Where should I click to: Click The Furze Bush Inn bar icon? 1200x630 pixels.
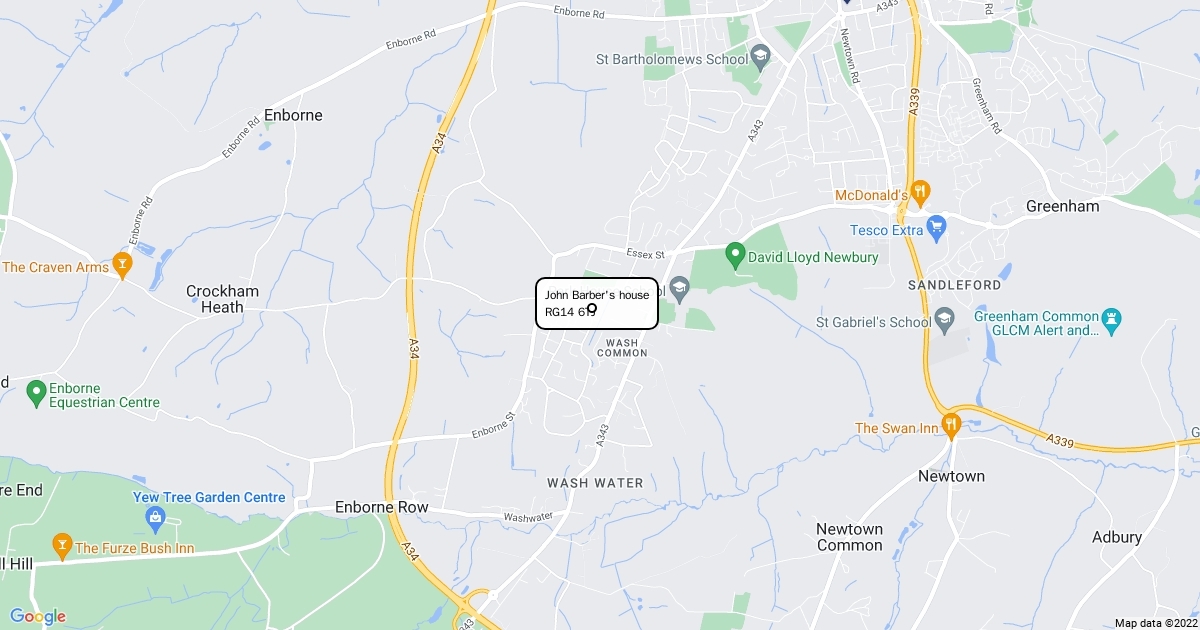tap(62, 547)
